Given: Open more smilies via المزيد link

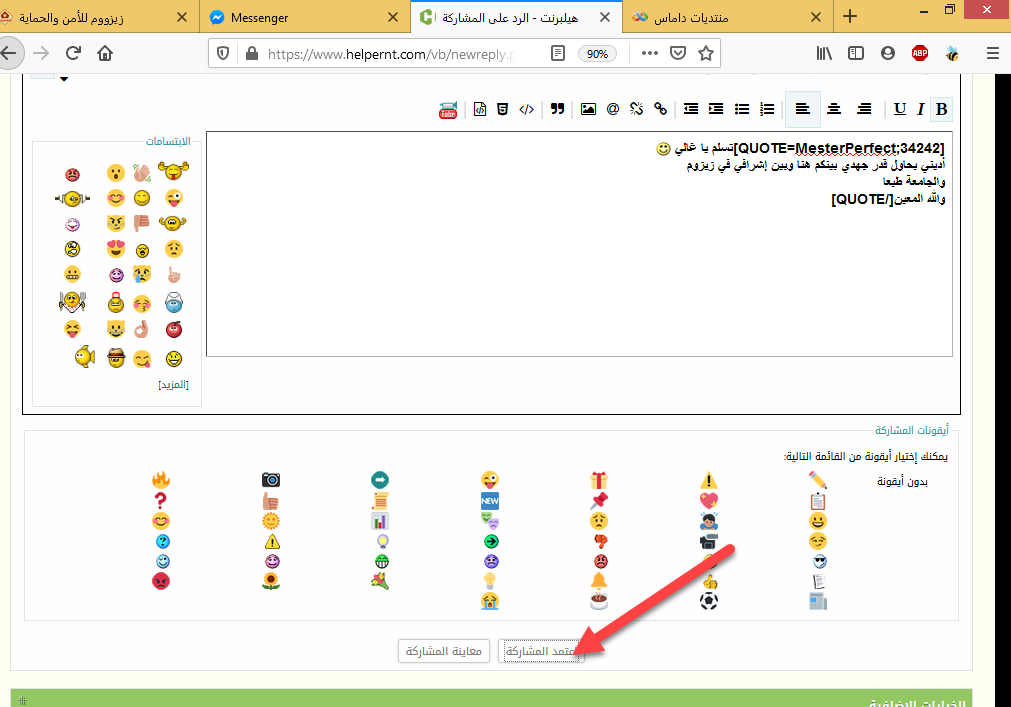Looking at the screenshot, I should tap(173, 384).
